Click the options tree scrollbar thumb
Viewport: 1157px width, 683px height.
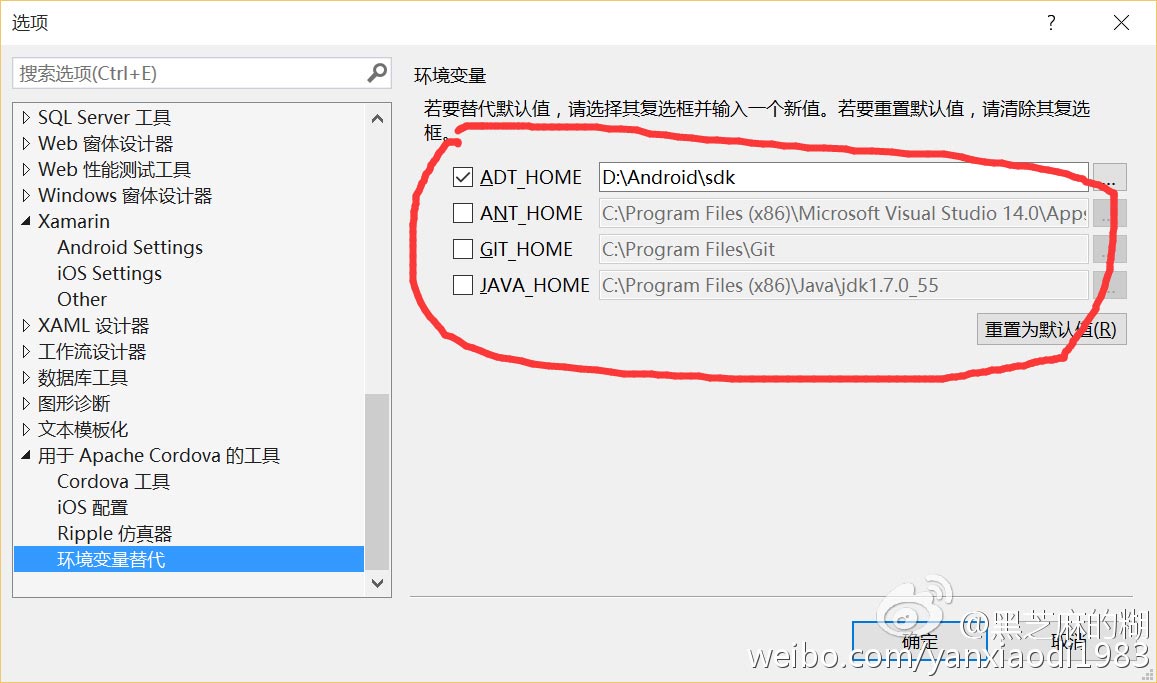(x=377, y=482)
